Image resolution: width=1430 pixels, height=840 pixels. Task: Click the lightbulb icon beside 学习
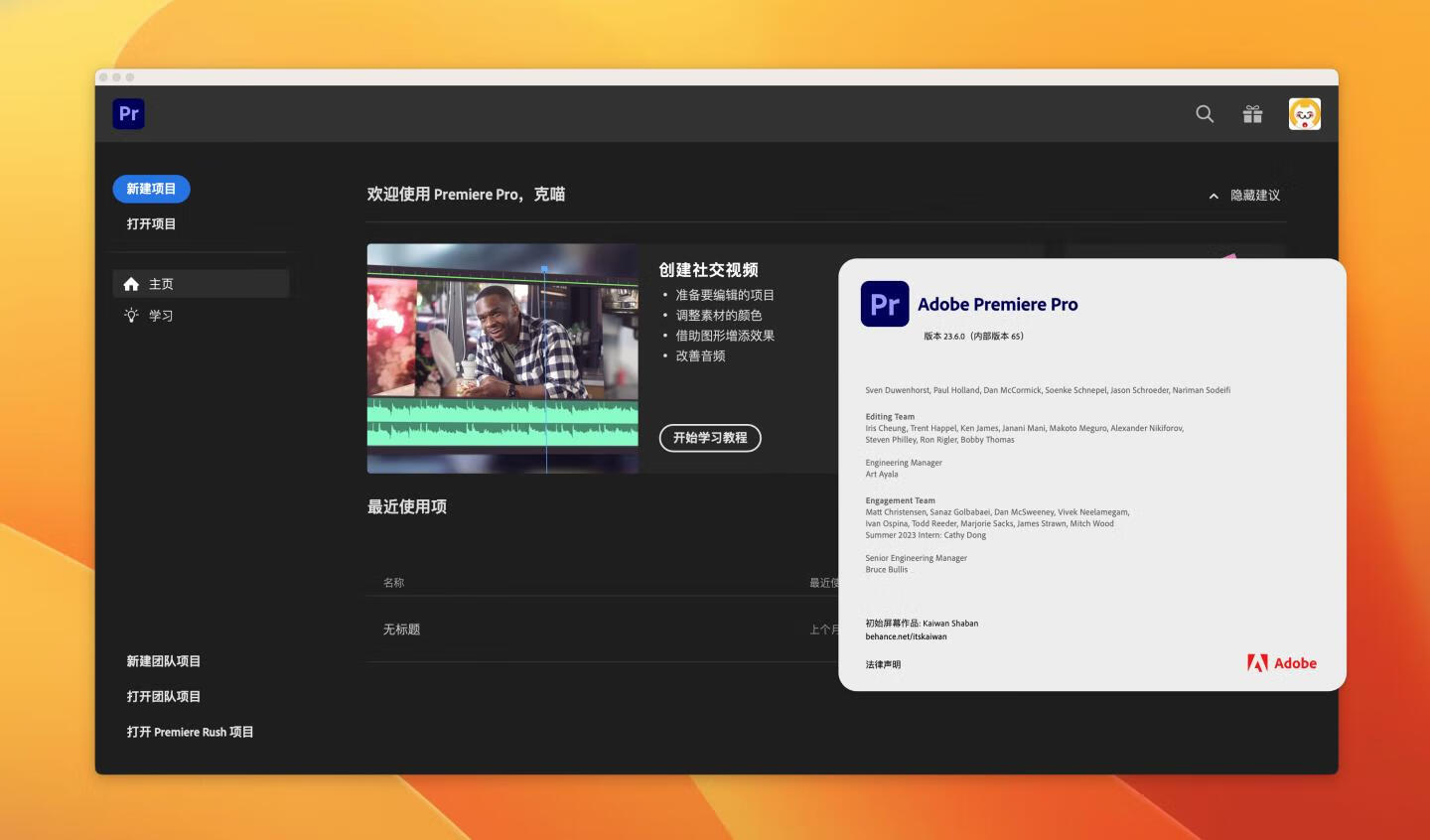pyautogui.click(x=132, y=315)
